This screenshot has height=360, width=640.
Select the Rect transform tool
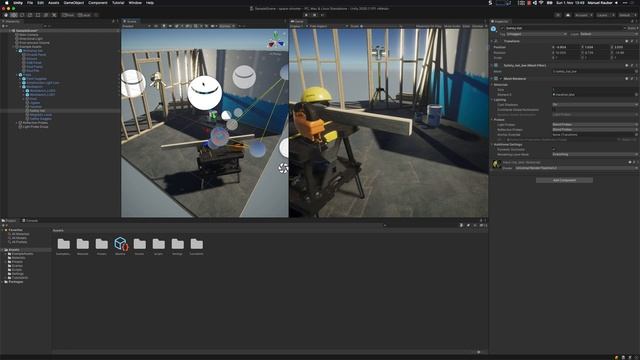coord(38,15)
